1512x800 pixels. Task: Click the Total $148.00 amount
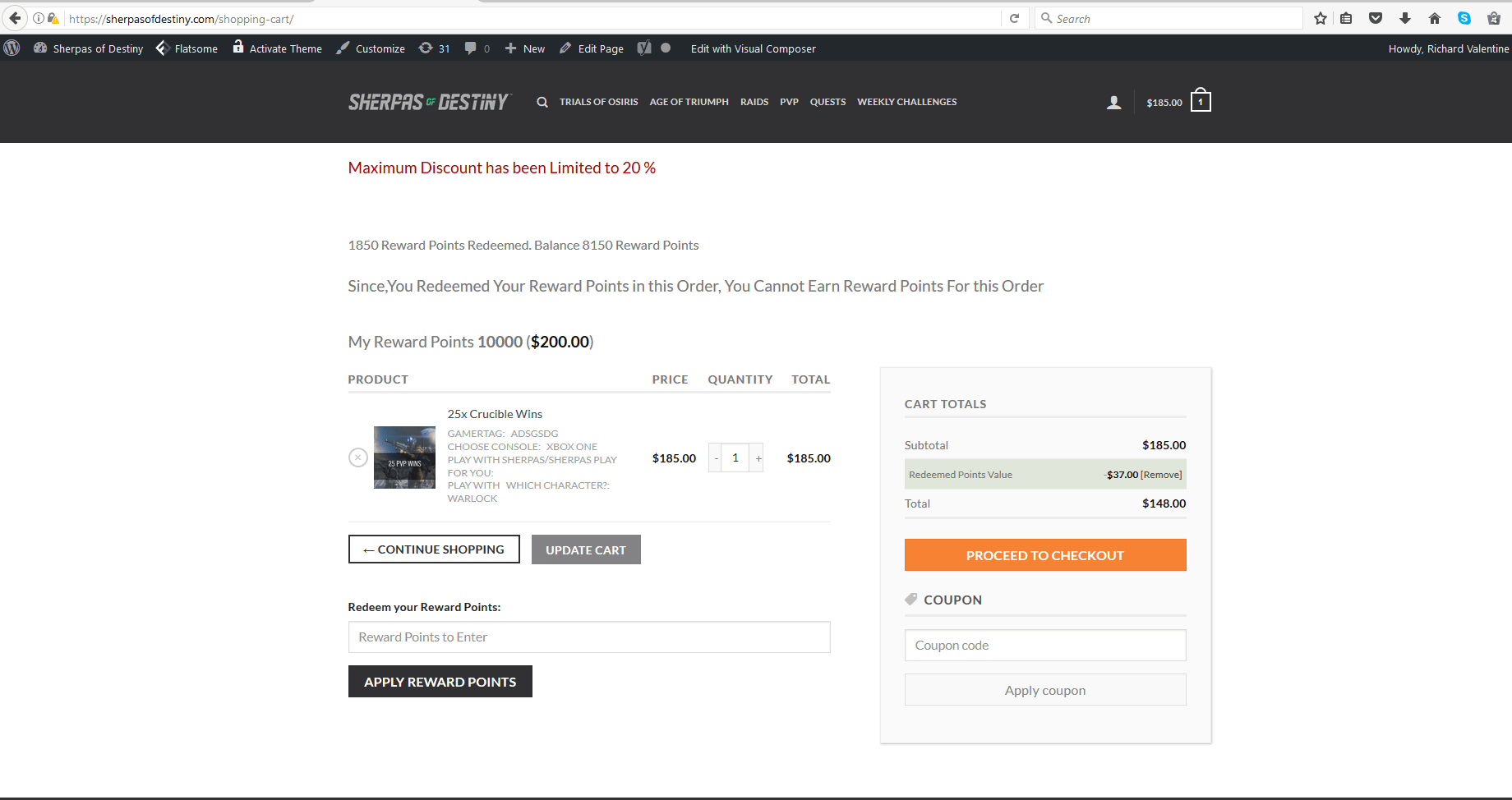pyautogui.click(x=1164, y=503)
